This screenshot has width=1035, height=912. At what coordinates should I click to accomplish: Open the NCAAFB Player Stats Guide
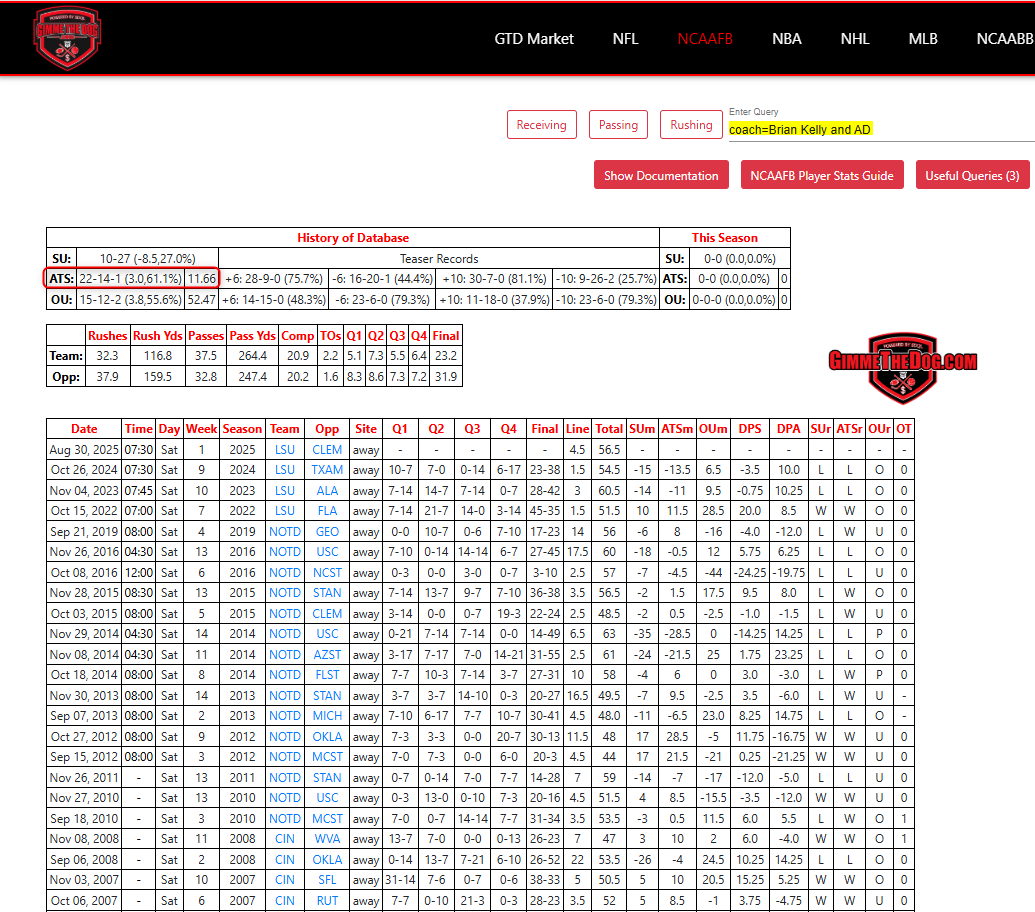(822, 174)
